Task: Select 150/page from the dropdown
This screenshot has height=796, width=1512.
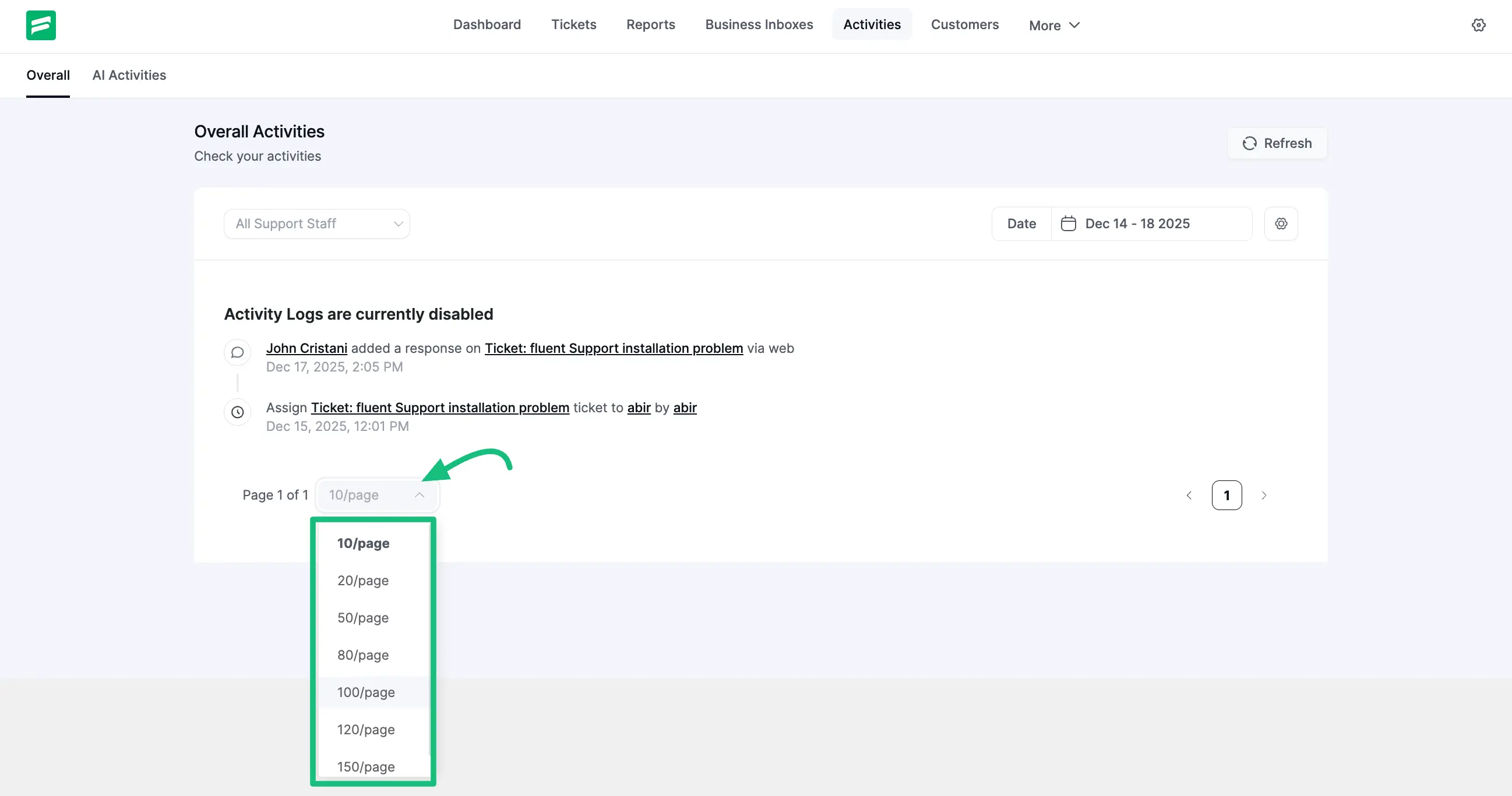Action: click(366, 767)
